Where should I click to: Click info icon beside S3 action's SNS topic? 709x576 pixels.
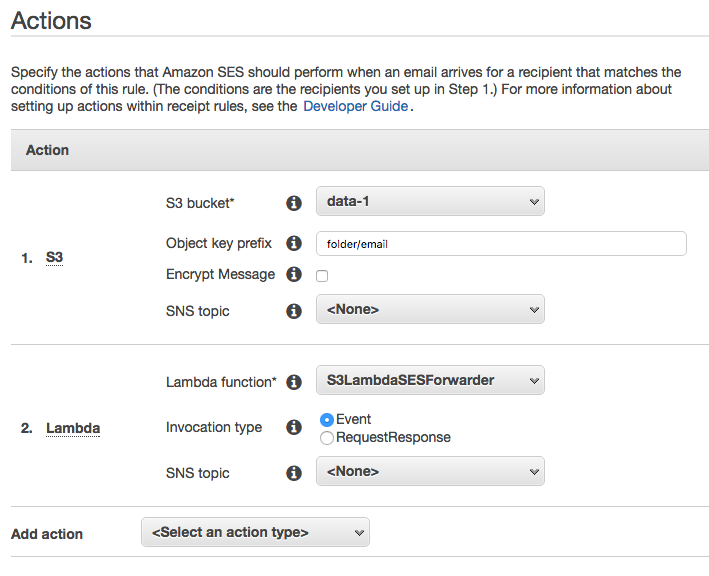294,311
